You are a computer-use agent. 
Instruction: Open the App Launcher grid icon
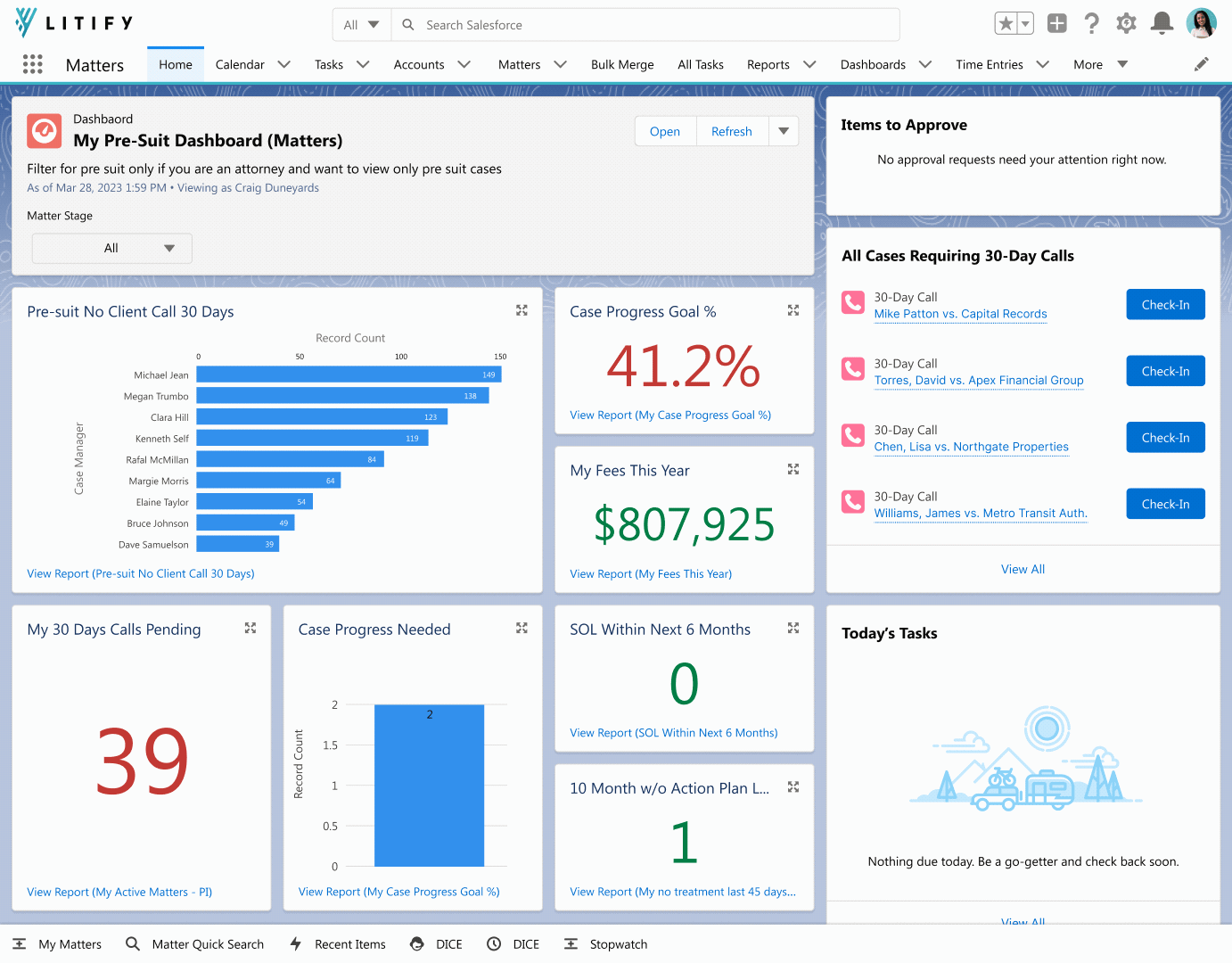point(33,64)
